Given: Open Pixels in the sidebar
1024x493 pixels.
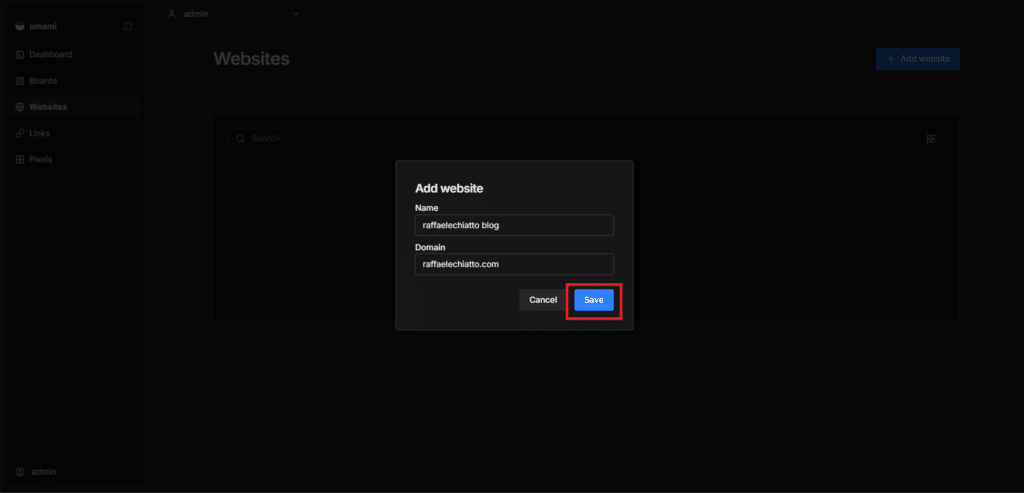Looking at the screenshot, I should tap(74, 159).
